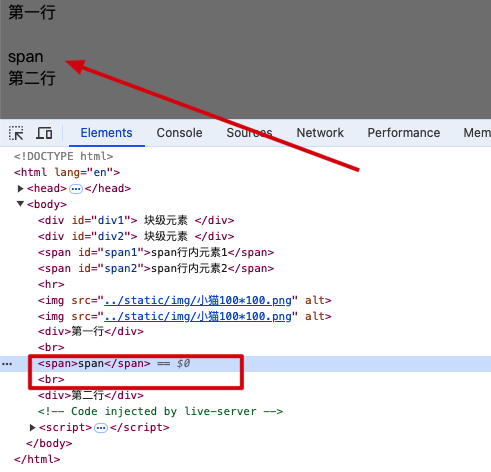
Task: Click the ellipsis badge inside the script tag
Action: 101,428
